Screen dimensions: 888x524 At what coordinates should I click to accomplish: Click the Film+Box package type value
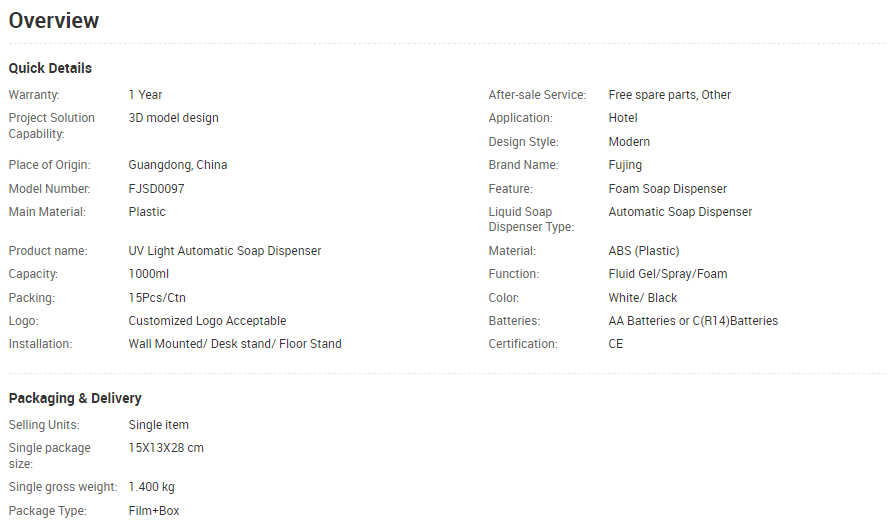click(153, 510)
